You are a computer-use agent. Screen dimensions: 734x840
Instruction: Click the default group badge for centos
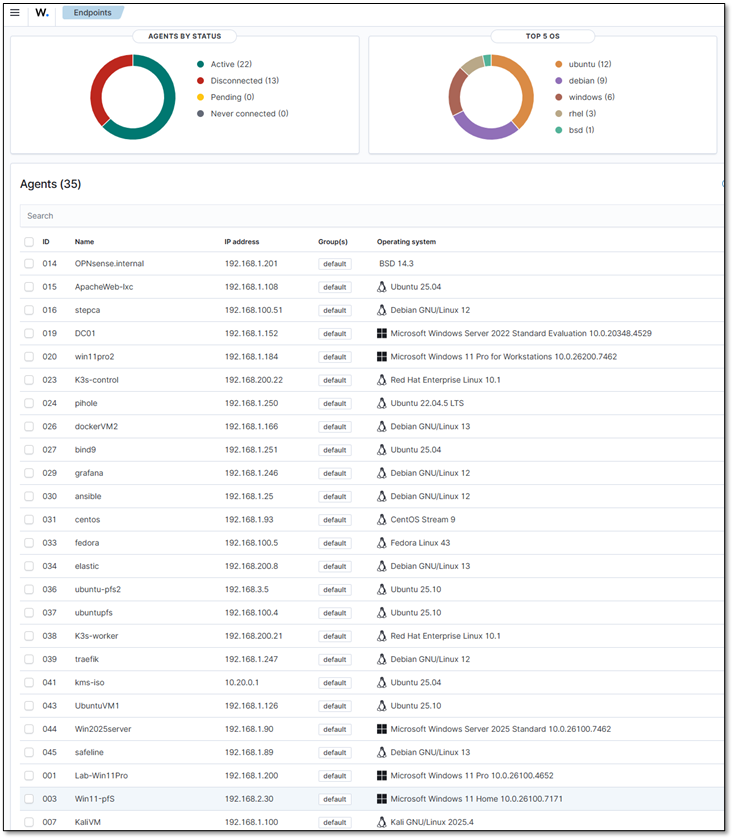click(x=335, y=520)
